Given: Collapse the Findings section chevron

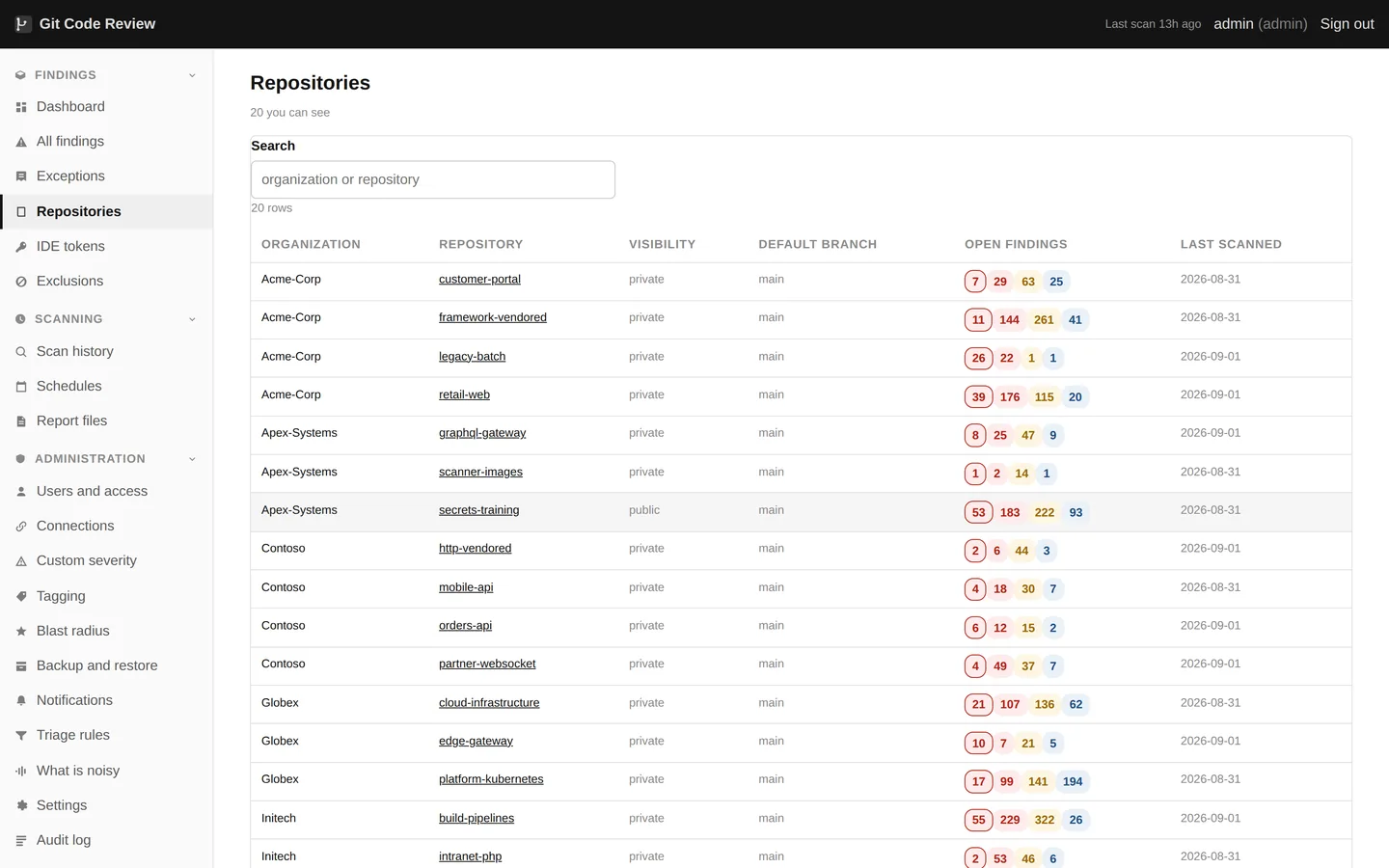Looking at the screenshot, I should (192, 75).
